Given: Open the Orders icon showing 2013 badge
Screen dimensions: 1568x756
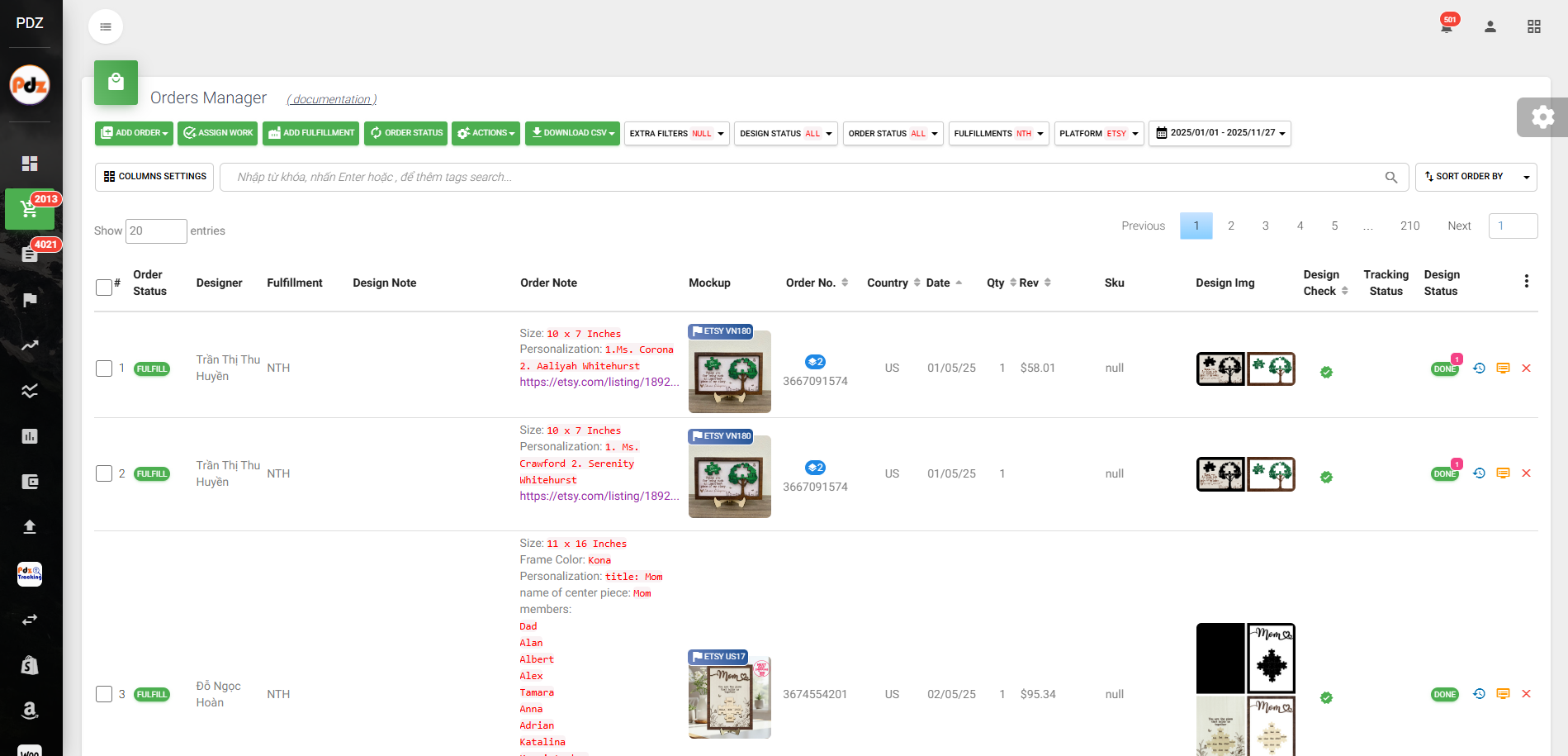Looking at the screenshot, I should pyautogui.click(x=30, y=209).
